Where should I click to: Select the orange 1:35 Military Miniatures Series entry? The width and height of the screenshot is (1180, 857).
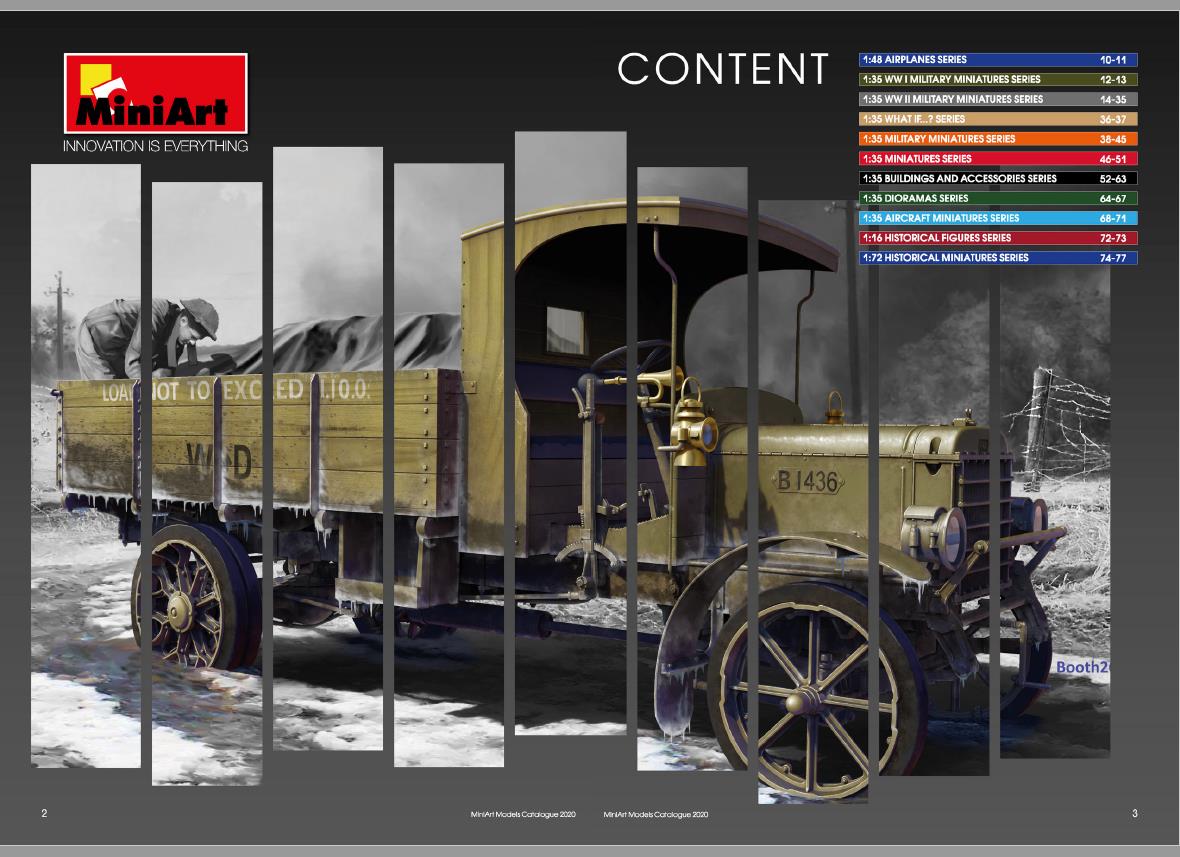click(998, 138)
